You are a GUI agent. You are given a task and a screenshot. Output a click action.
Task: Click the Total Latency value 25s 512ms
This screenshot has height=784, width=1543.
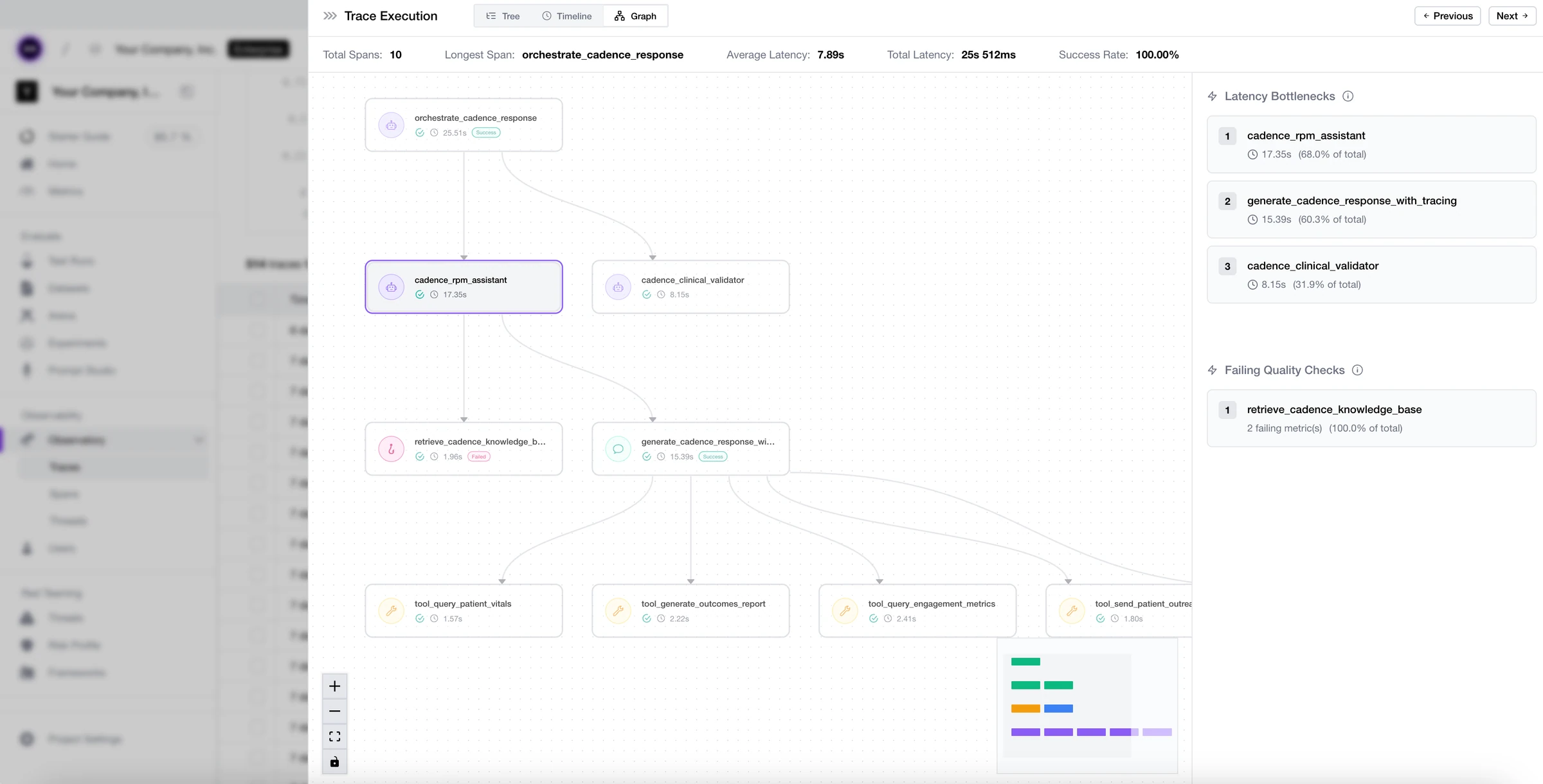point(988,55)
